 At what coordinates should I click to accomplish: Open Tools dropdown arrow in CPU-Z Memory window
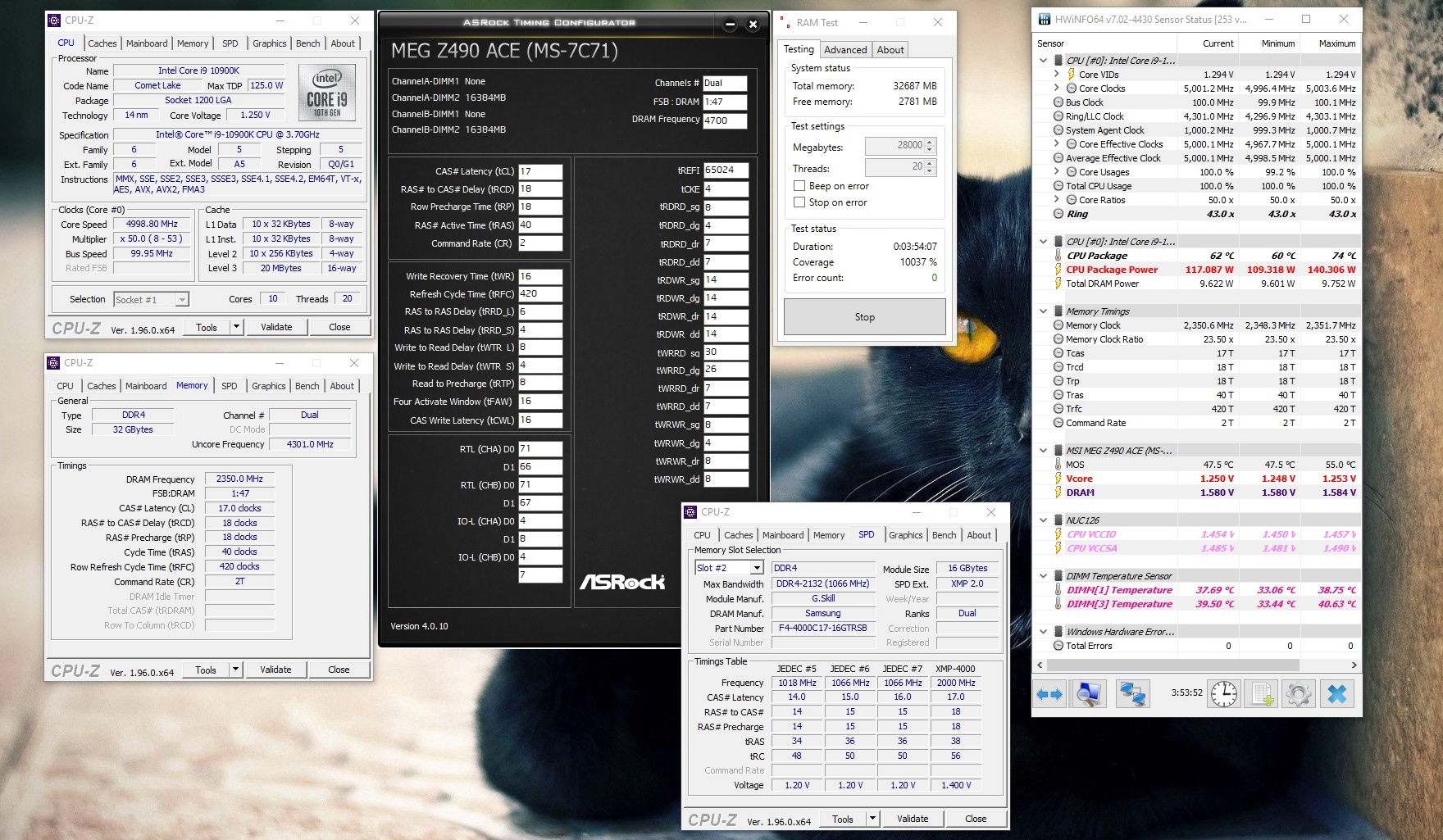(x=235, y=670)
